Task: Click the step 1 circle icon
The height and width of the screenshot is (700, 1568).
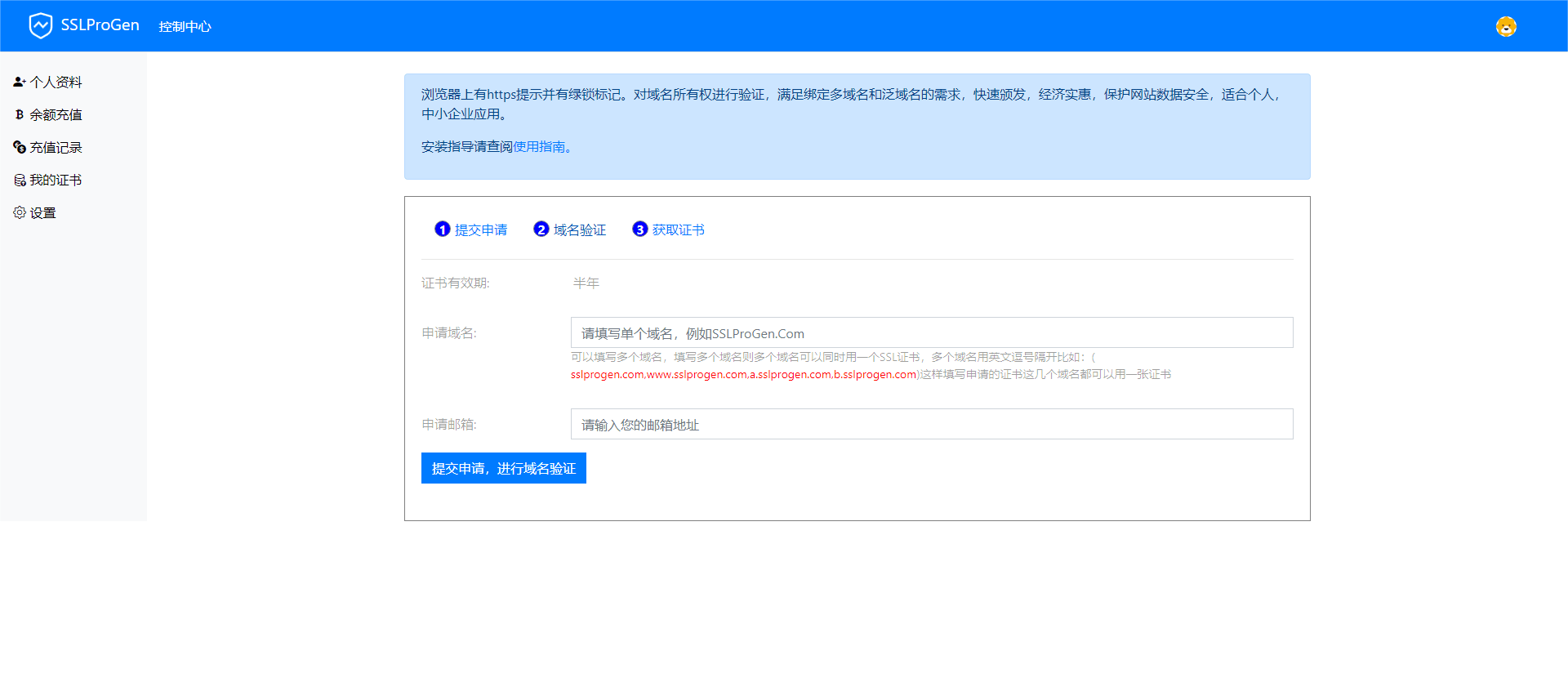Action: click(443, 230)
